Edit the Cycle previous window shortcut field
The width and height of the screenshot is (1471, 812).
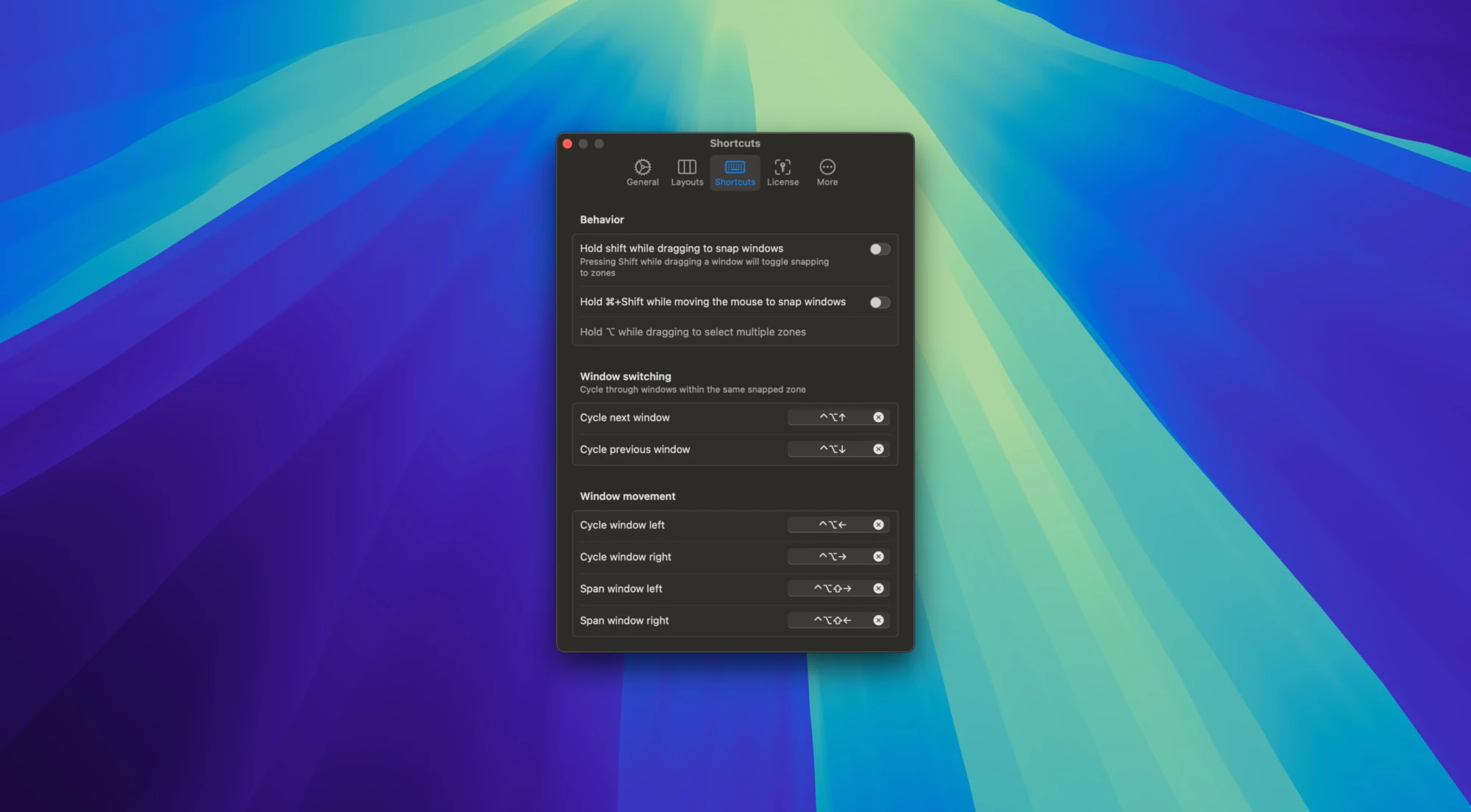tap(831, 449)
